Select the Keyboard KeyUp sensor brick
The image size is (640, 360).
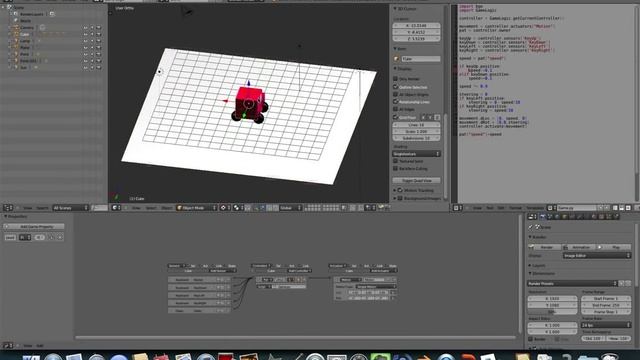click(199, 280)
